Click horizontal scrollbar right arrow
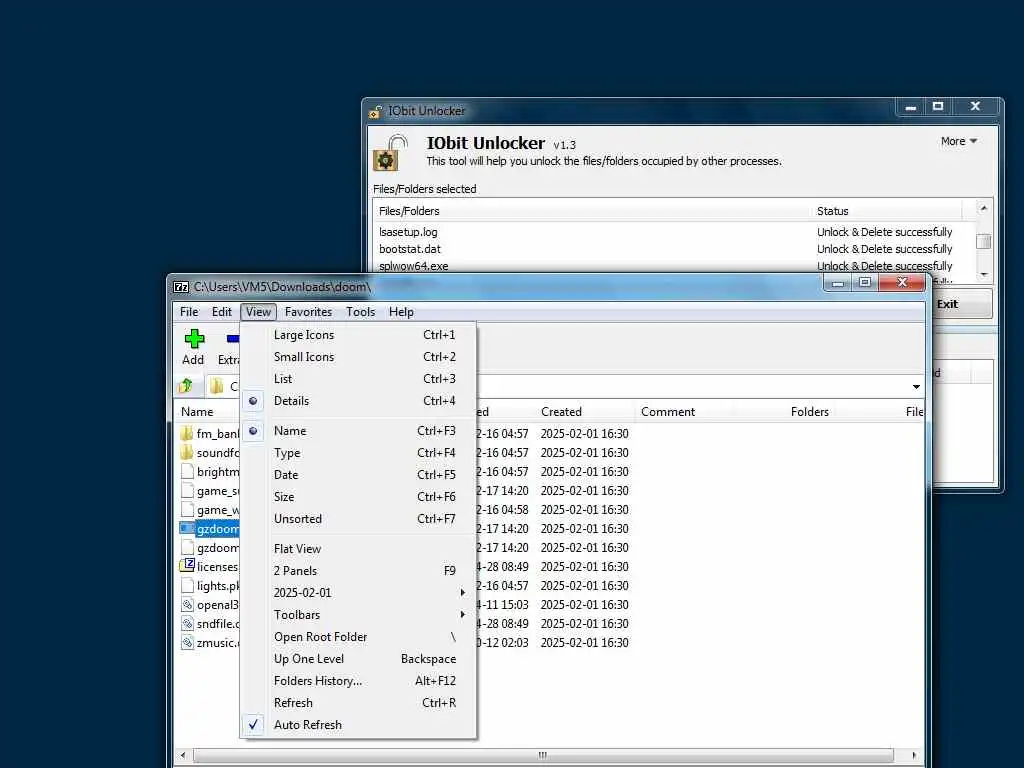Viewport: 1024px width, 768px height. pyautogui.click(x=914, y=756)
